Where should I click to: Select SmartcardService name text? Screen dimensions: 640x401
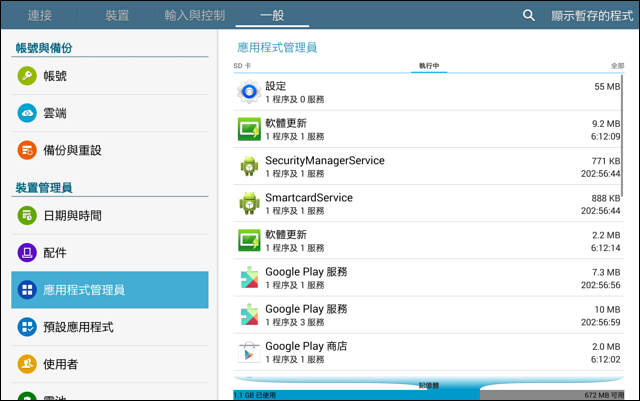(x=309, y=198)
